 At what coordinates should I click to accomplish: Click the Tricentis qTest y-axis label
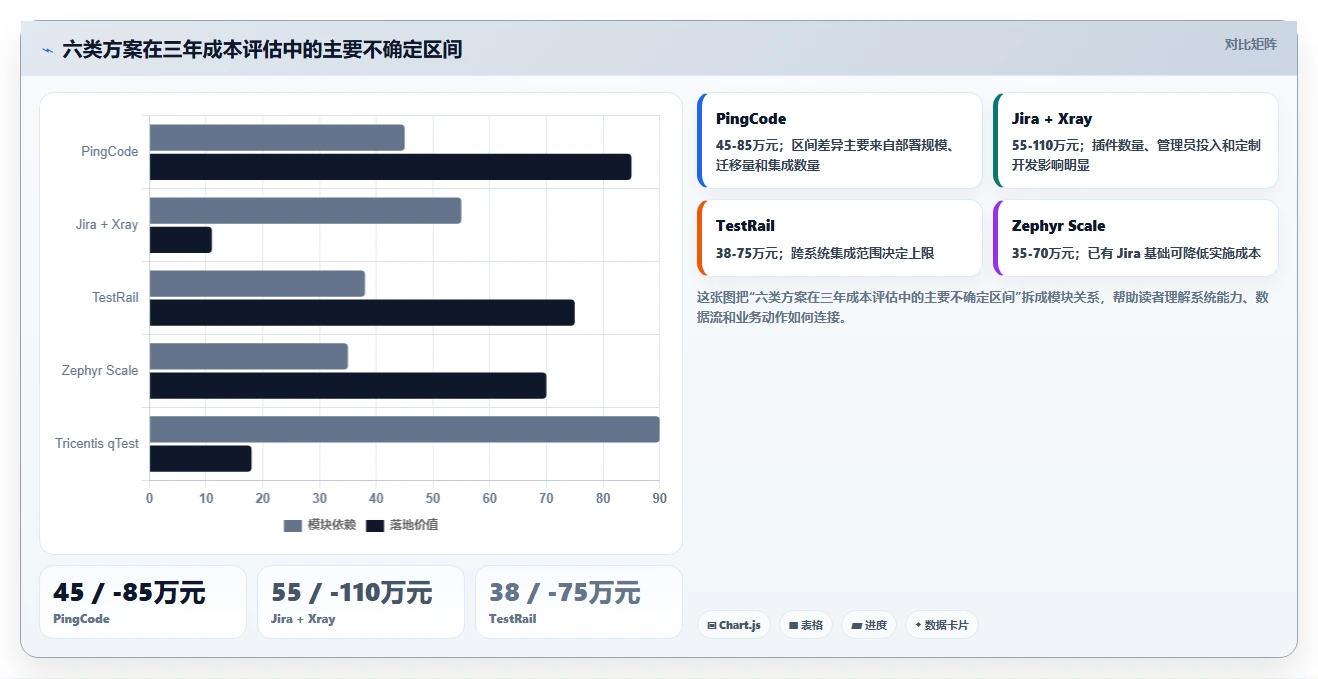[x=97, y=444]
